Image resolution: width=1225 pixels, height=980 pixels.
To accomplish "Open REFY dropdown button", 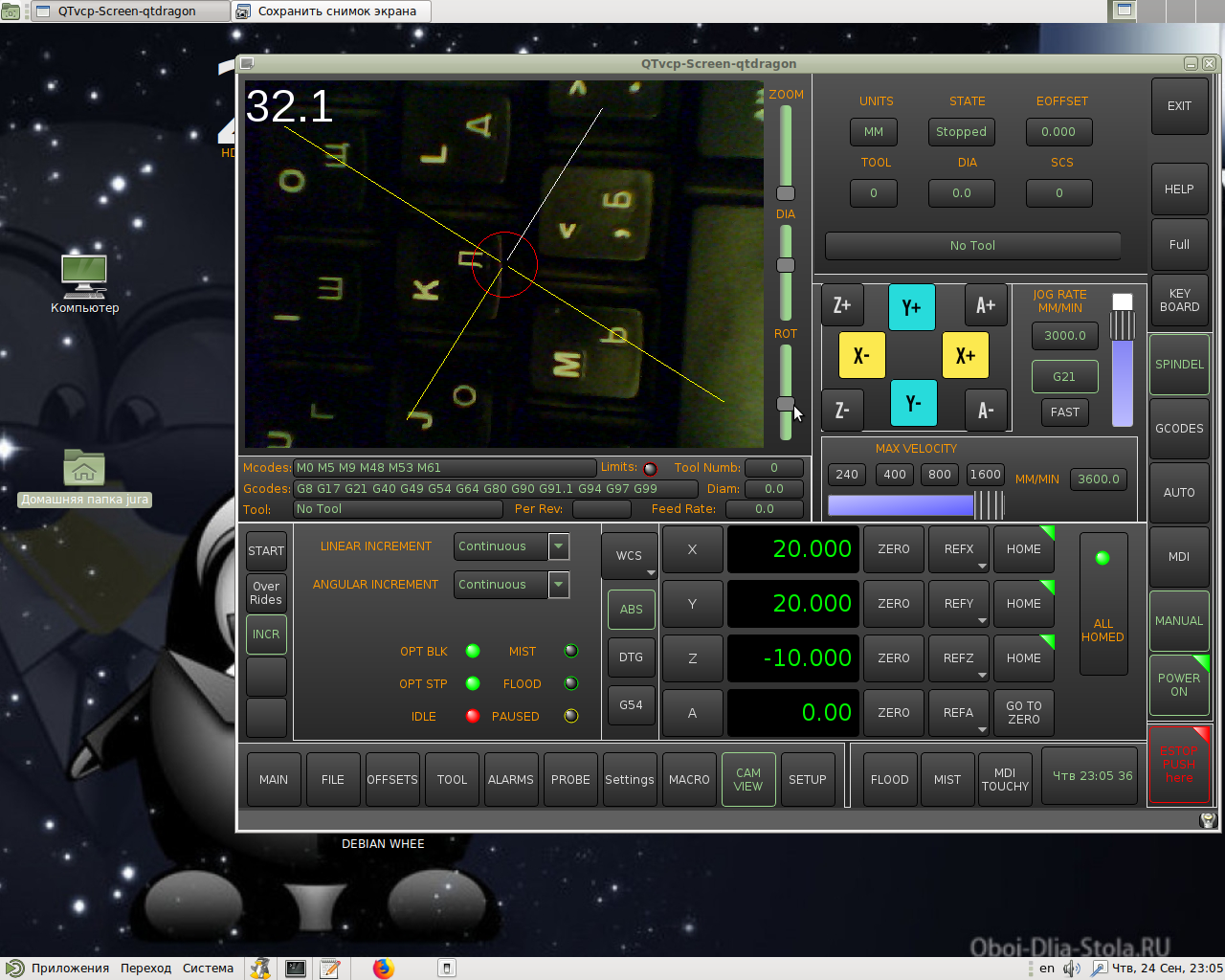I will click(x=959, y=604).
